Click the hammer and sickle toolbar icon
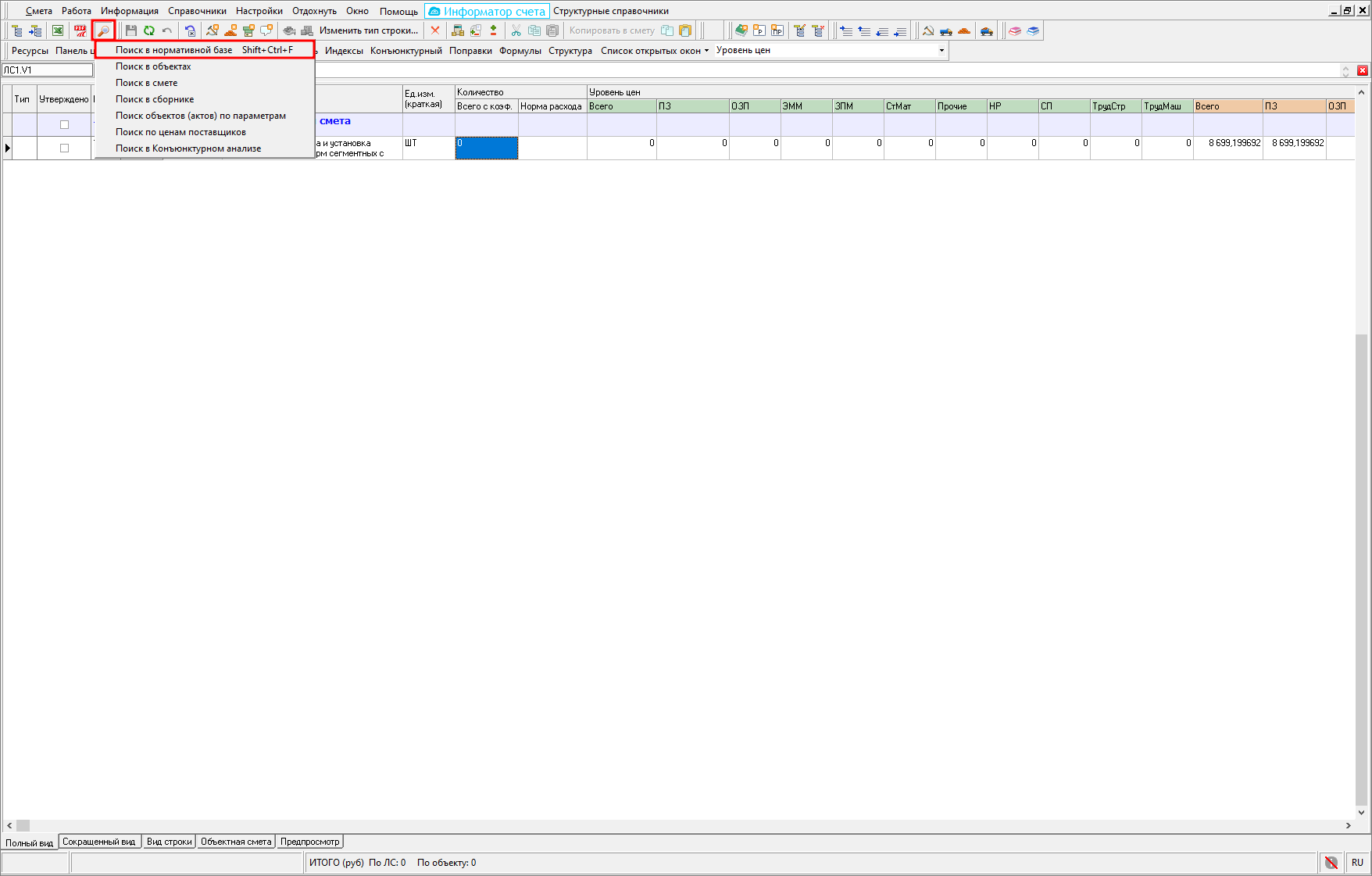 coord(928,30)
